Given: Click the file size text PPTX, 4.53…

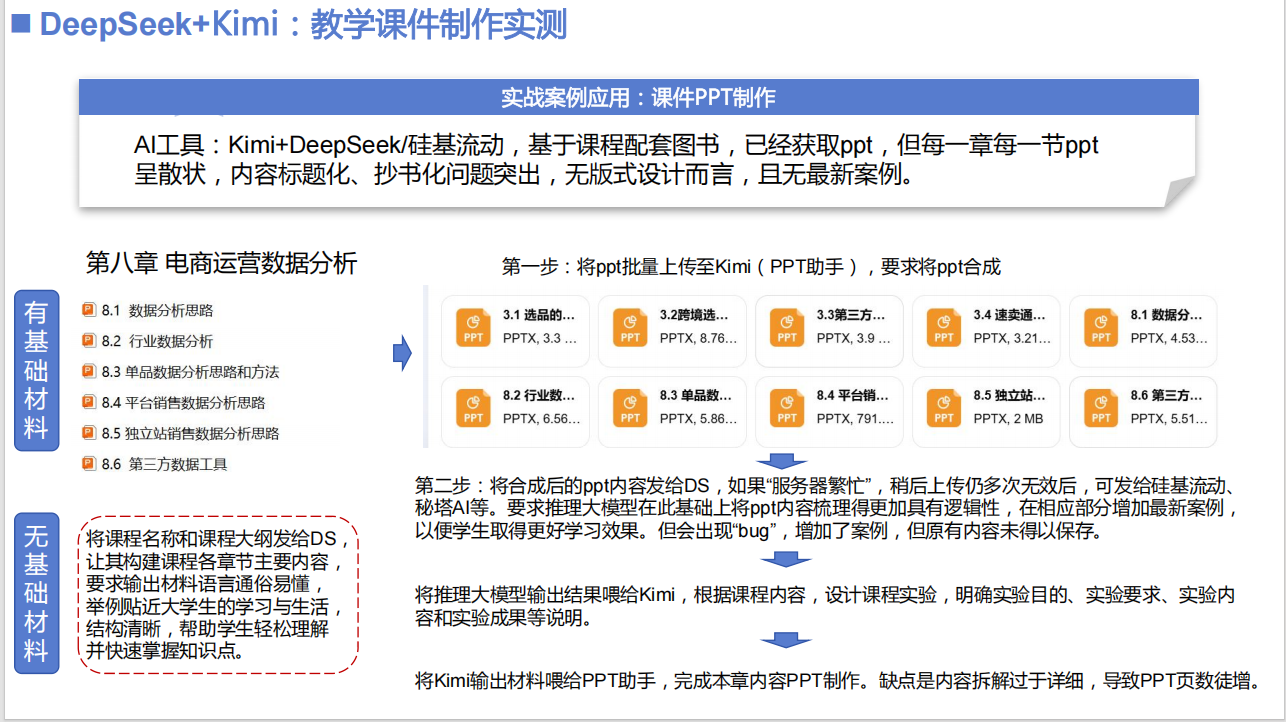Looking at the screenshot, I should (x=1168, y=338).
